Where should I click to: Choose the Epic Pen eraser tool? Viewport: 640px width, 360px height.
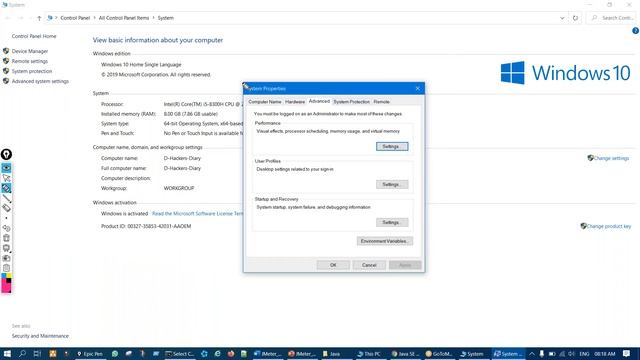click(6, 208)
